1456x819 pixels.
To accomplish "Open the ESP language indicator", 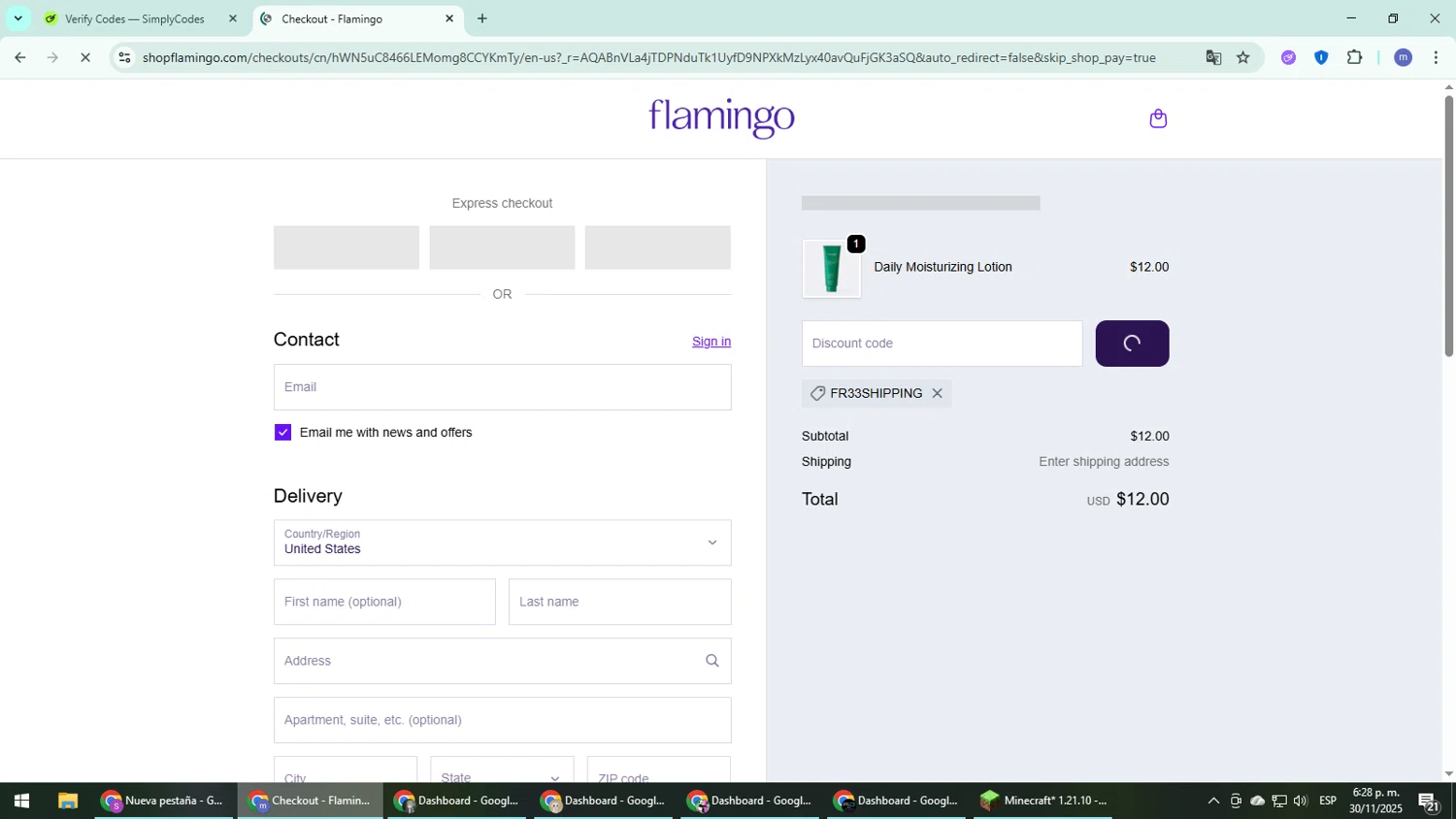I will pyautogui.click(x=1328, y=801).
